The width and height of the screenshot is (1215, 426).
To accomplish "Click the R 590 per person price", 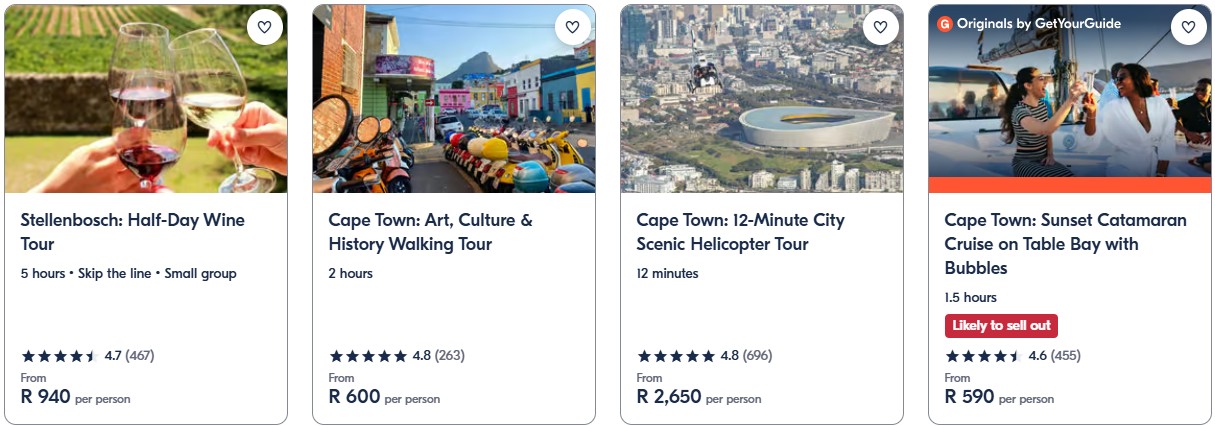I will coord(998,397).
